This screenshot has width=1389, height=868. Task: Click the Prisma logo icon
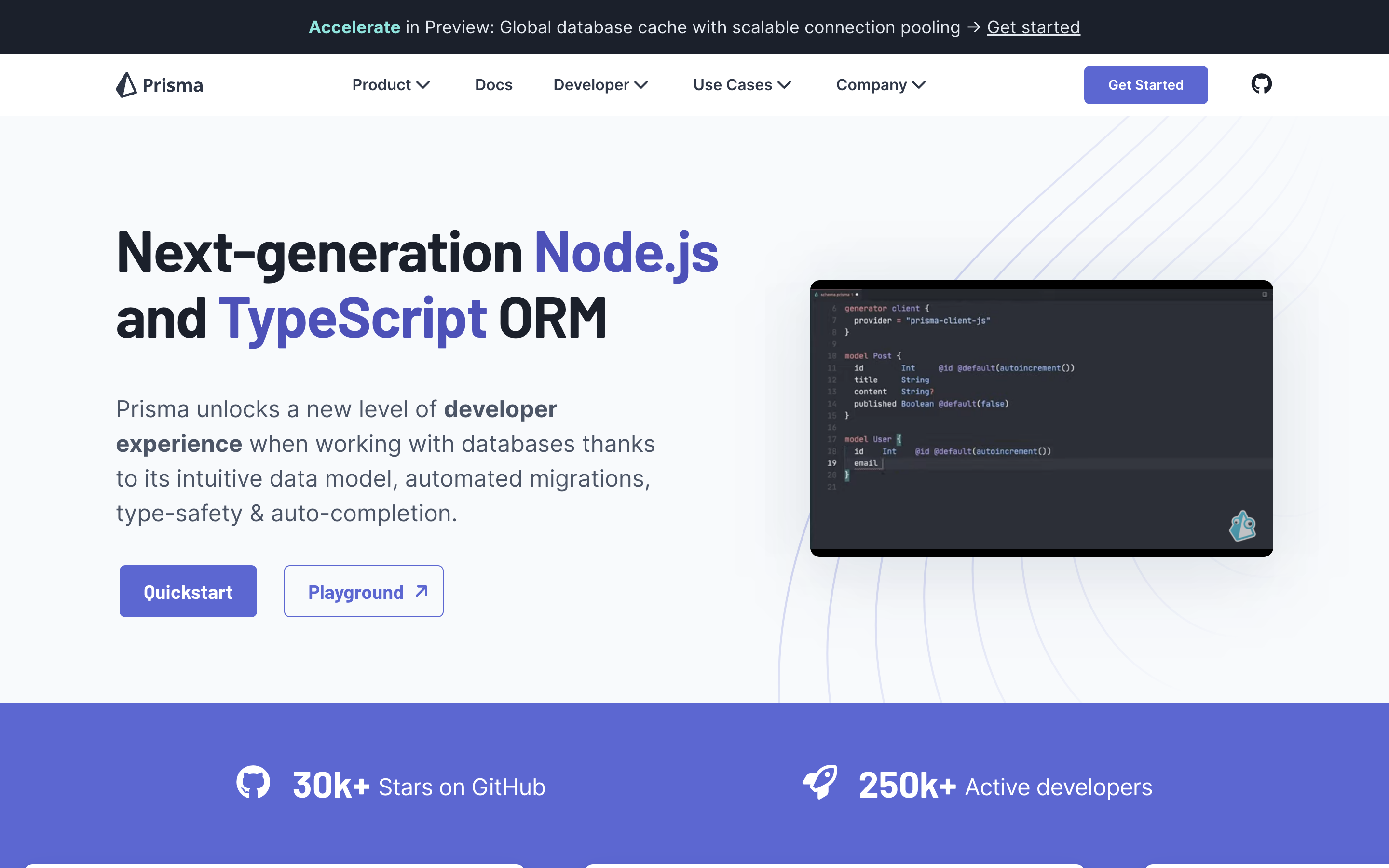[126, 85]
